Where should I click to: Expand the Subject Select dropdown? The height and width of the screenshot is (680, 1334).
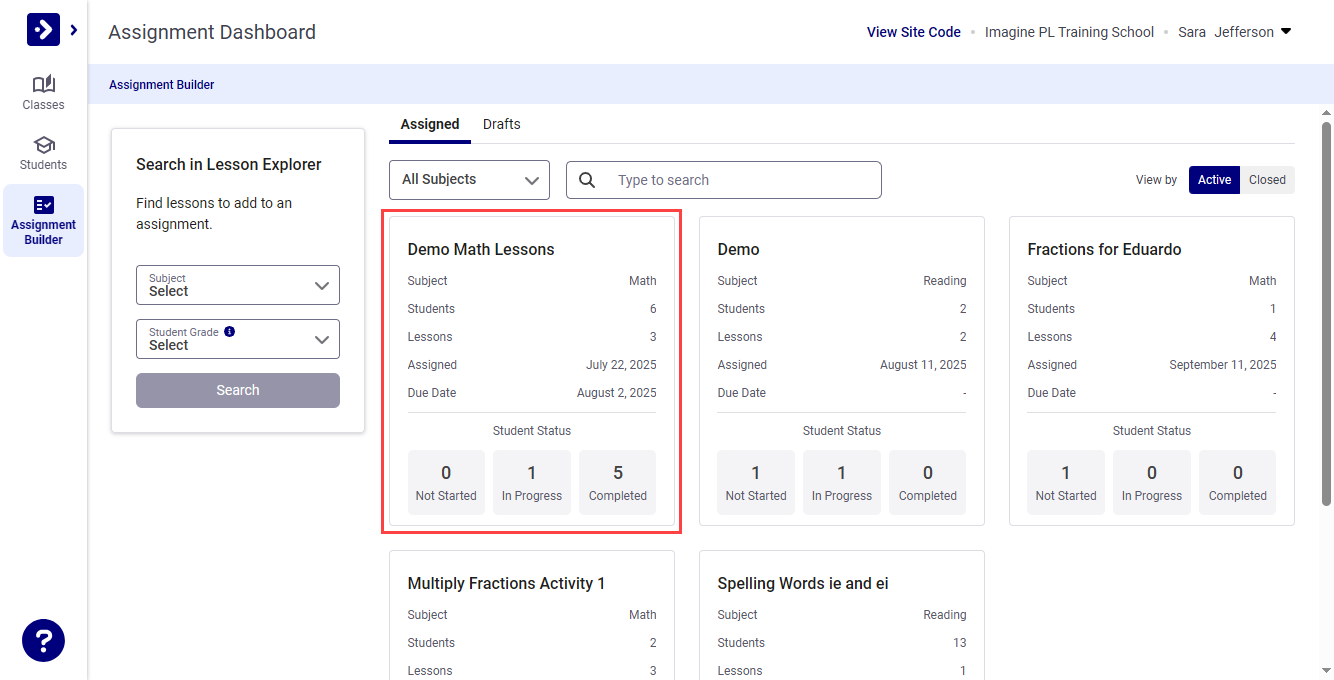(x=238, y=285)
